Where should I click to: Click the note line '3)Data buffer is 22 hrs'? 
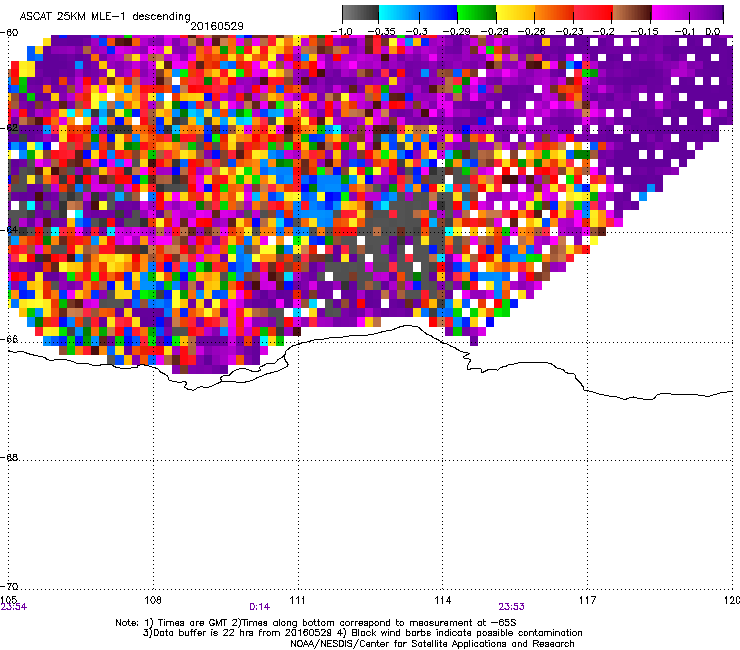362,633
